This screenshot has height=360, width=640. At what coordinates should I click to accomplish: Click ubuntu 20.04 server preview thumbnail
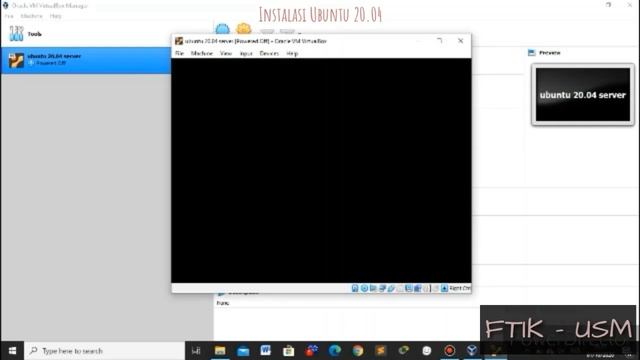[582, 94]
